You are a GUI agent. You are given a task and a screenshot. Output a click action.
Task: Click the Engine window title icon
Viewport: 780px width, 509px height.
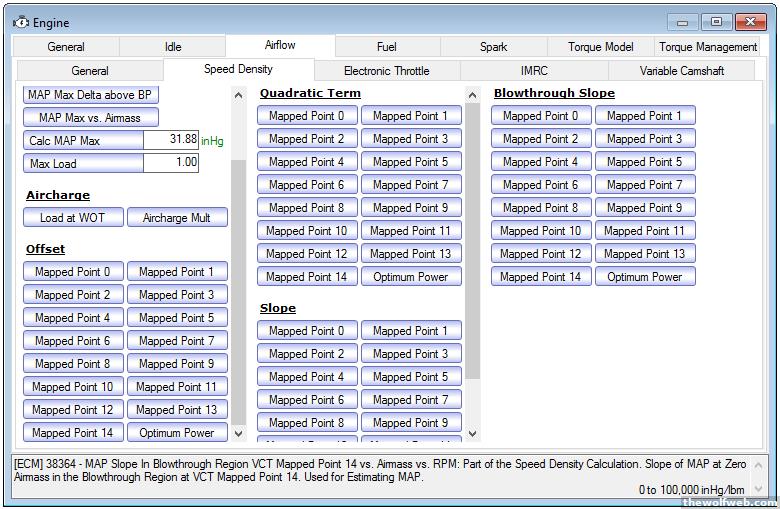click(21, 22)
